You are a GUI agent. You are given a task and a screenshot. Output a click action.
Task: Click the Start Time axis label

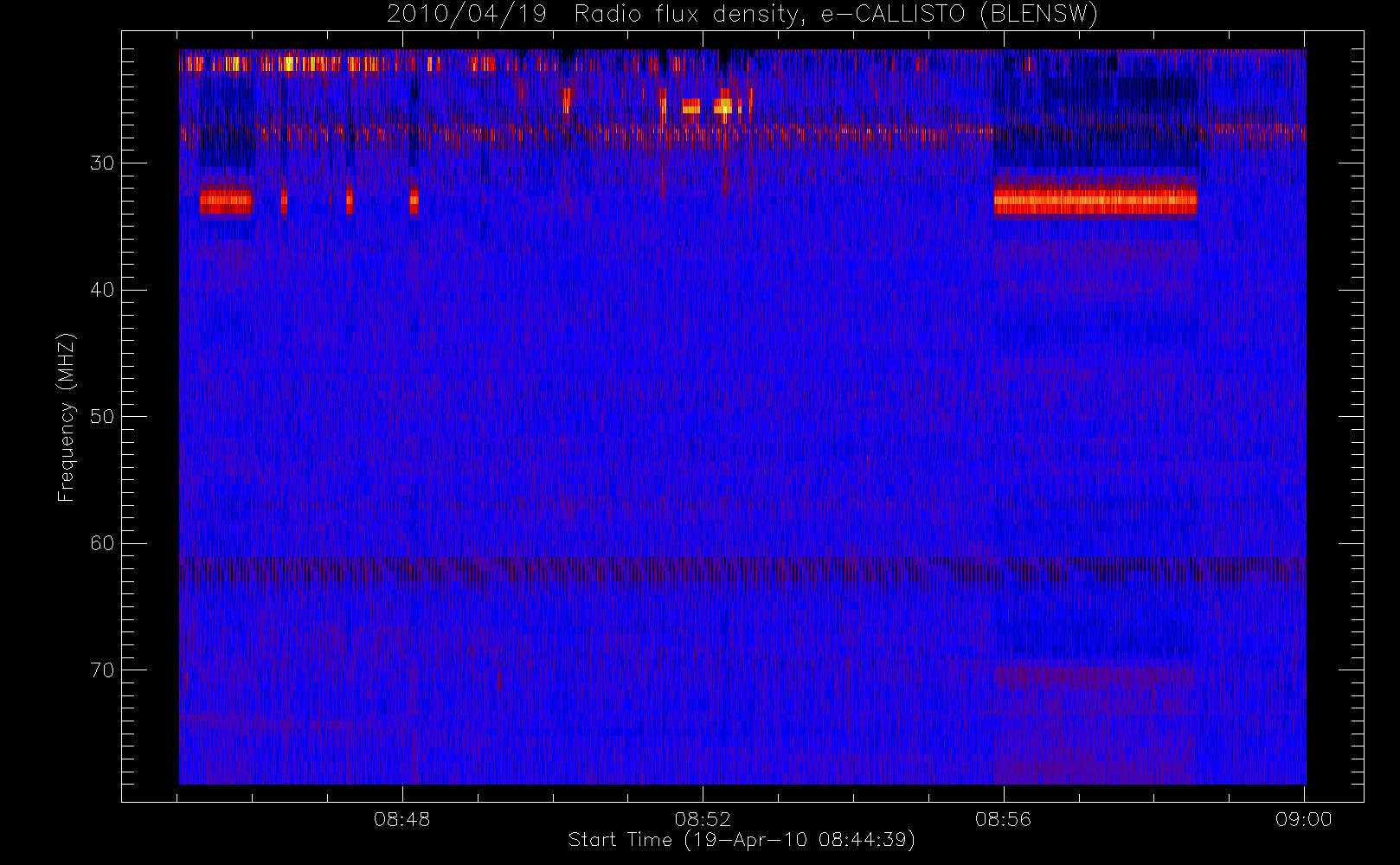click(742, 840)
